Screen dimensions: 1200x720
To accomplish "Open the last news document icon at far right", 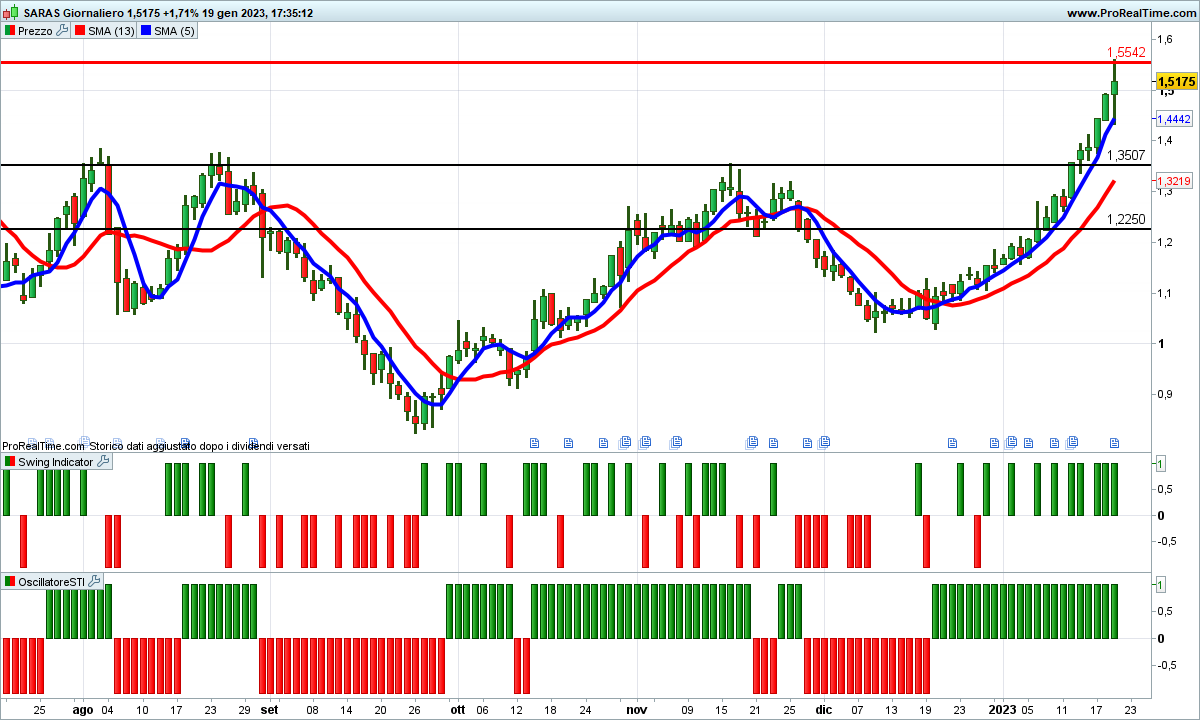I will tap(1115, 441).
